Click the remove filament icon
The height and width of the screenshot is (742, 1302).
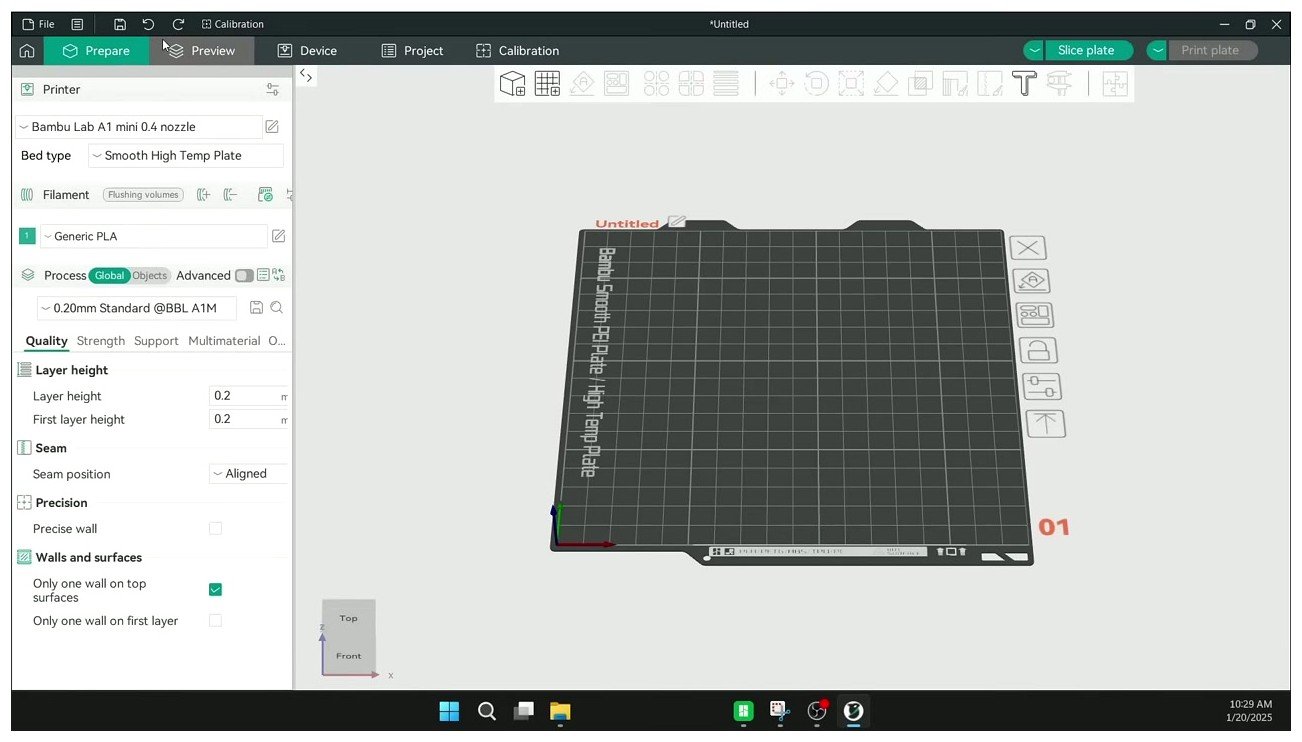(231, 195)
